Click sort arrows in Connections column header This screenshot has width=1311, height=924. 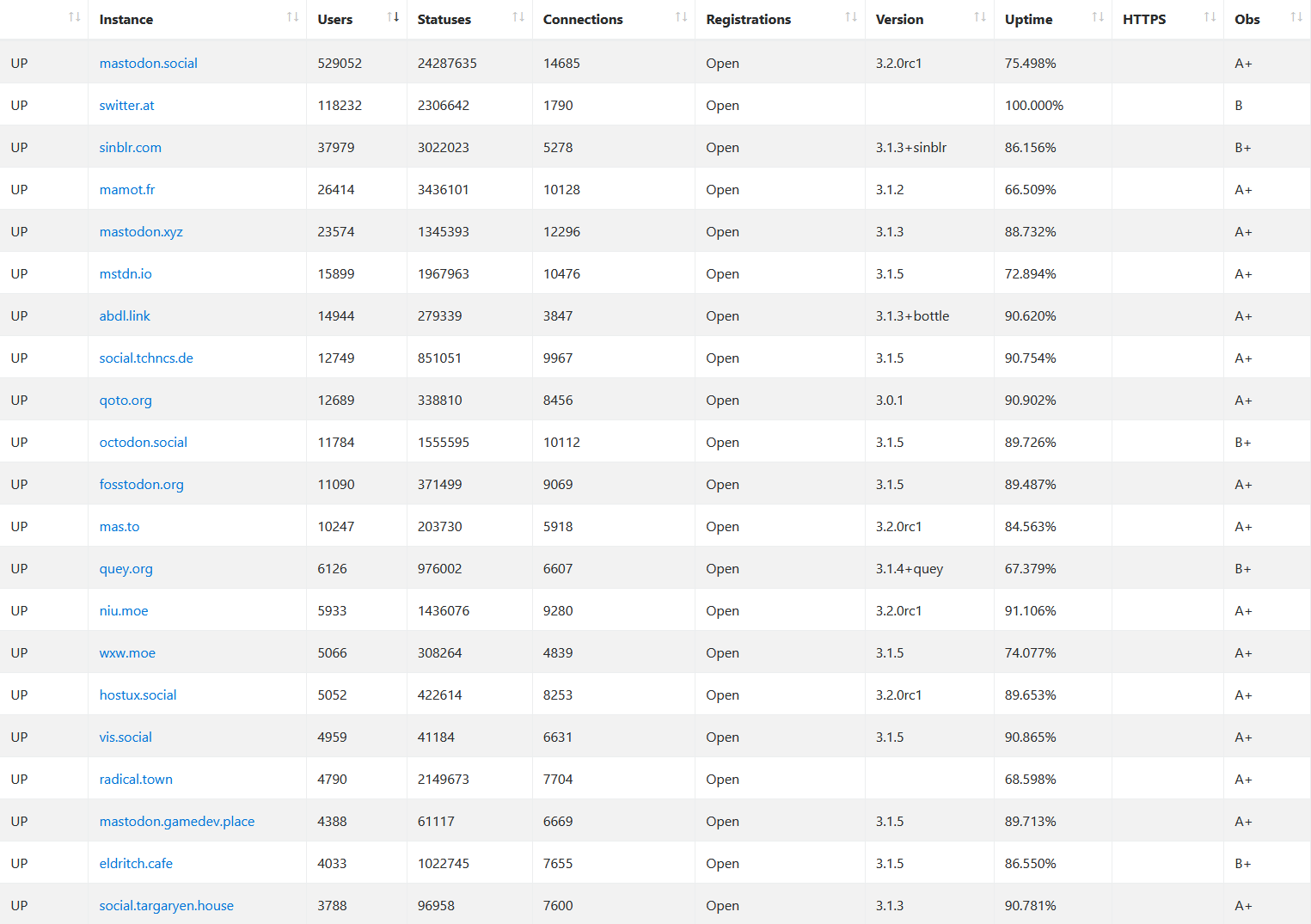click(681, 17)
